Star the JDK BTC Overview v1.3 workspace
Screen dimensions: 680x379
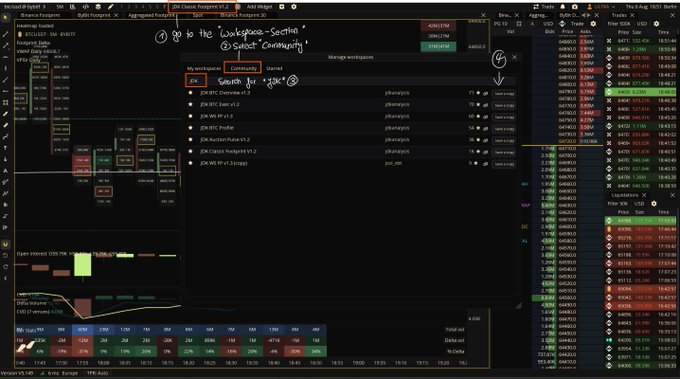coord(190,93)
